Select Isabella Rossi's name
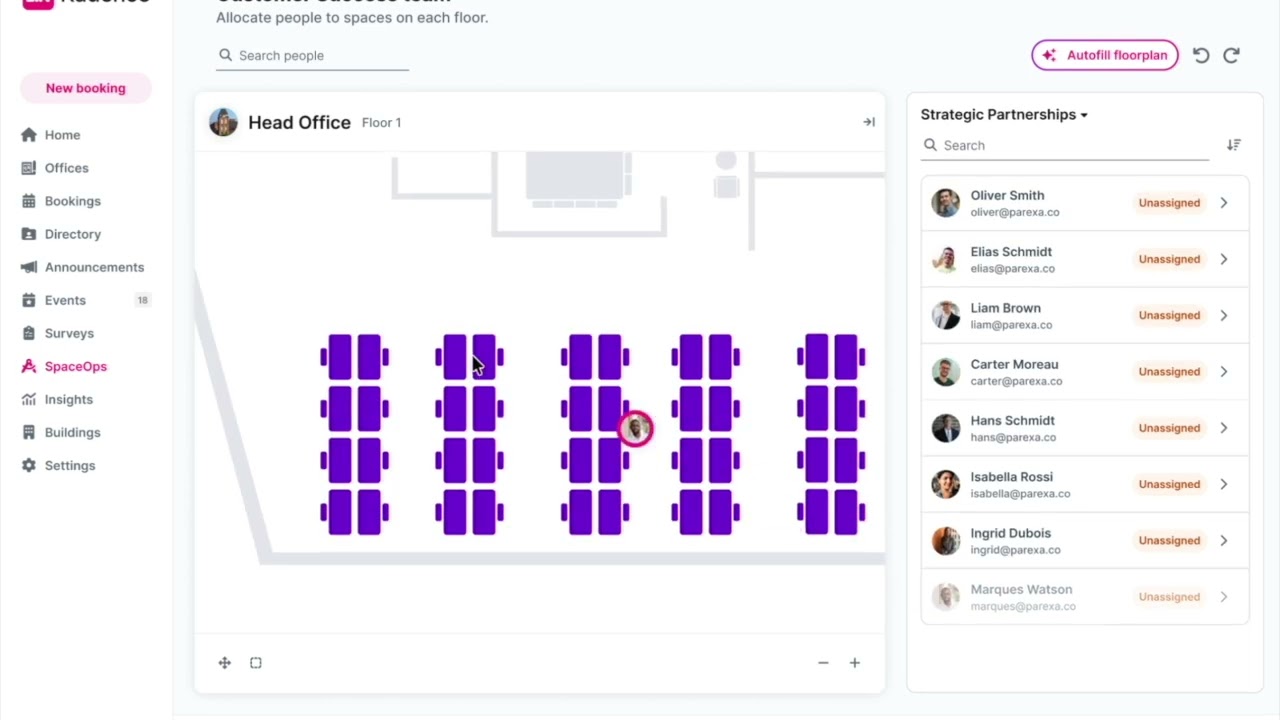The image size is (1280, 720). [x=1011, y=477]
